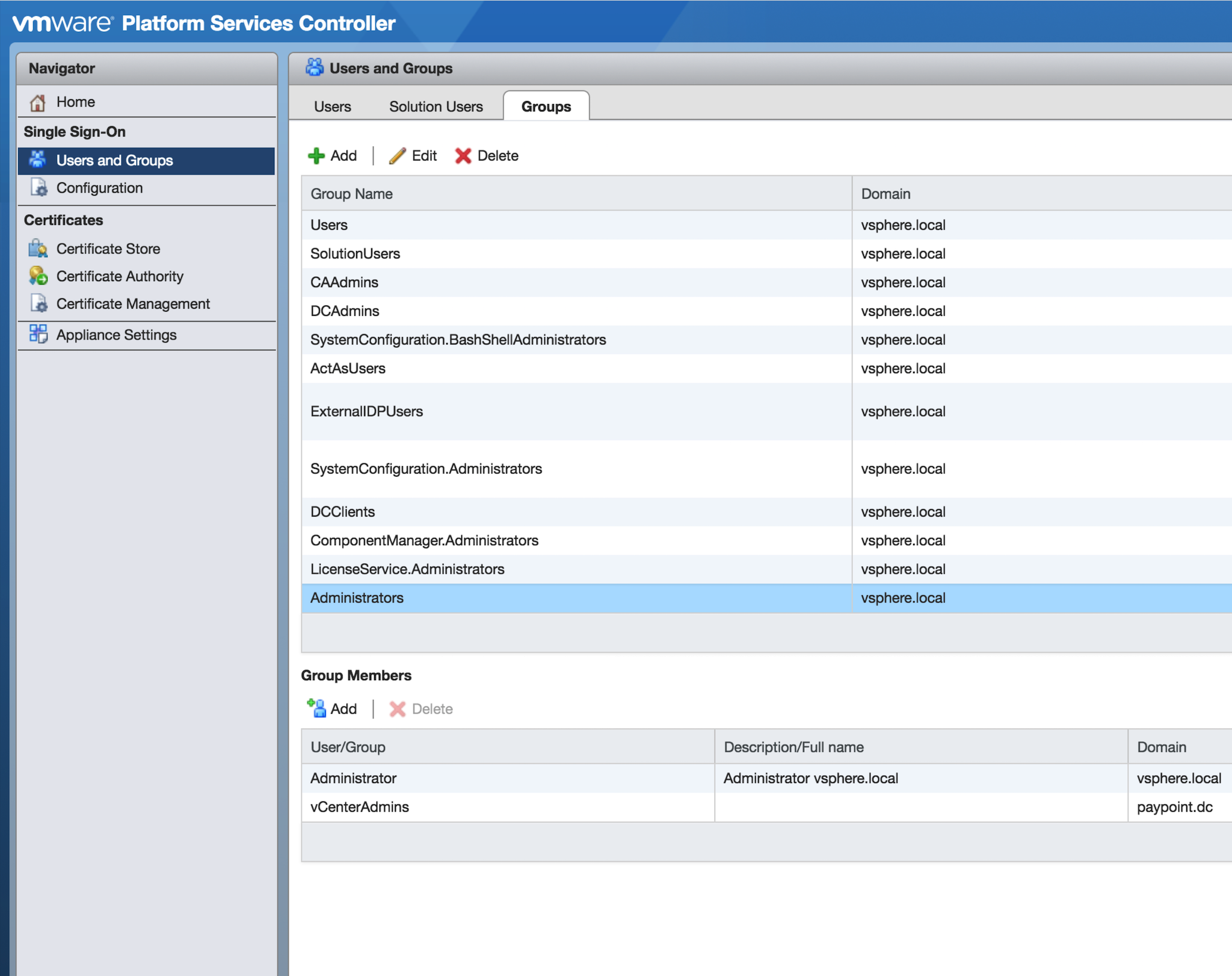This screenshot has height=976, width=1232.
Task: Click the Certificate Authority icon
Action: [38, 276]
